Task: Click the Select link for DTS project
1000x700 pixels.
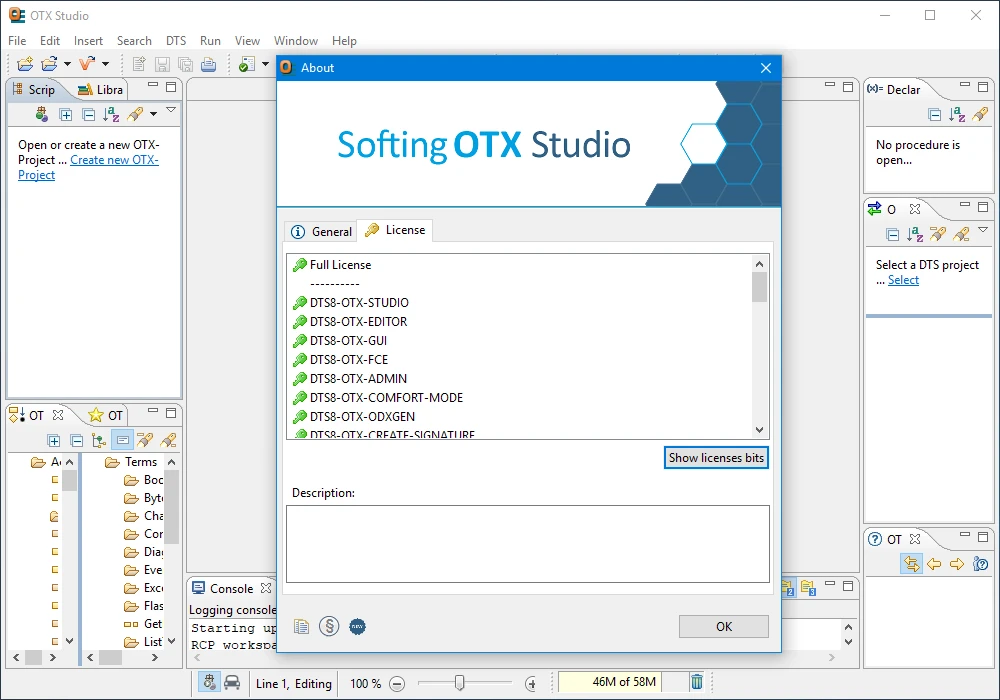Action: 903,280
